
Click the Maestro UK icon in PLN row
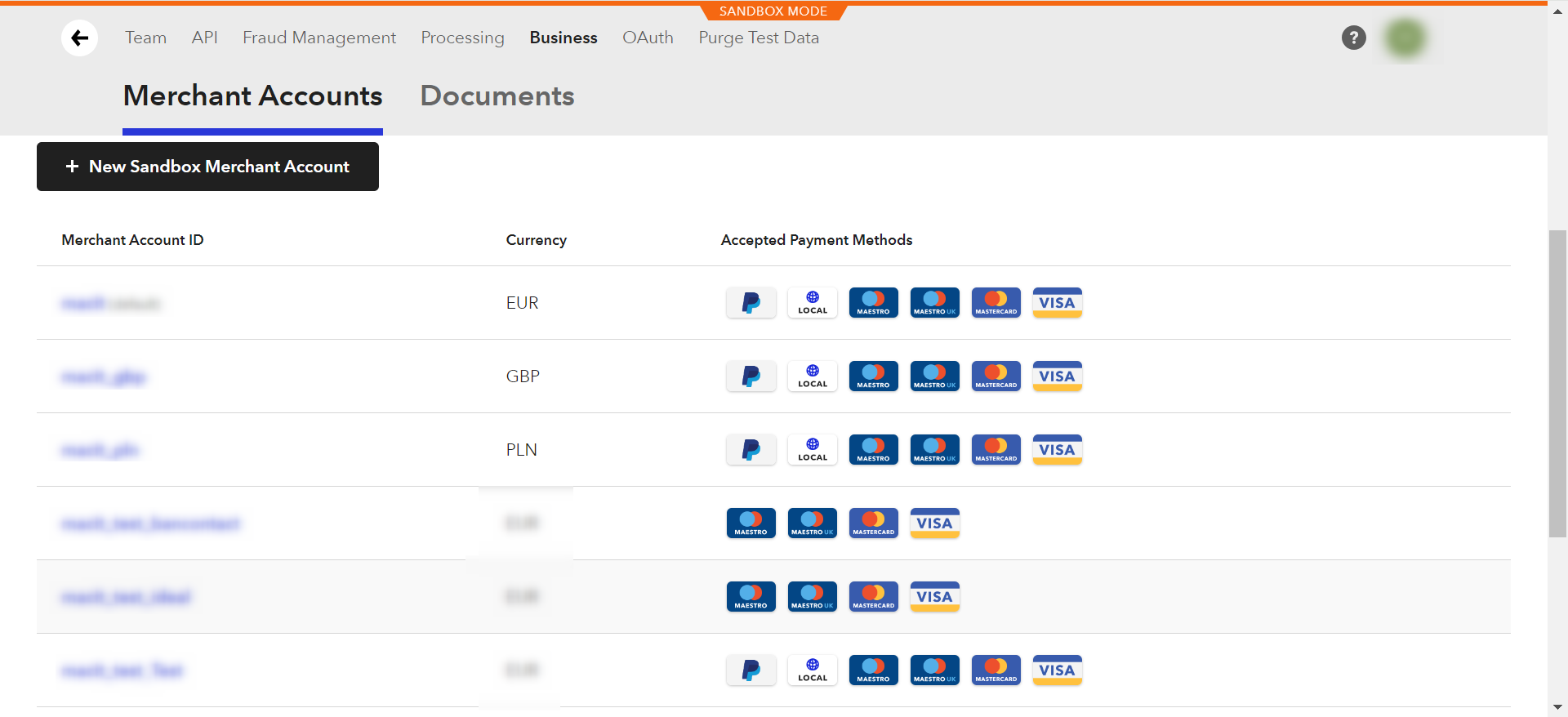point(935,450)
